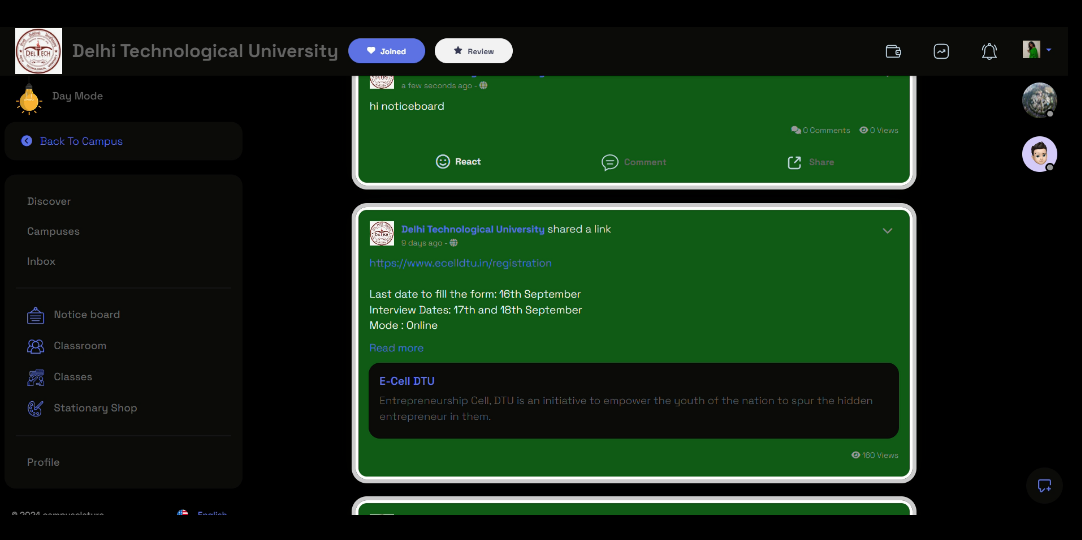Screen dimensions: 1082x540
Task: Open Profile in sidebar
Action: click(x=43, y=462)
